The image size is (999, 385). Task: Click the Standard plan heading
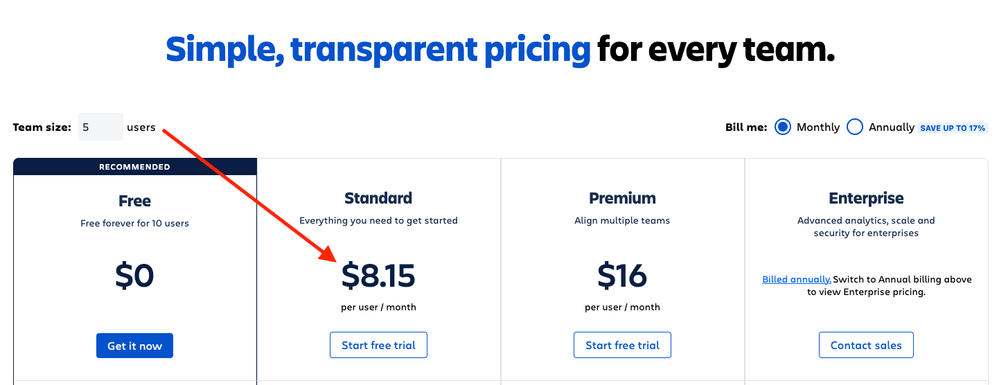(378, 198)
